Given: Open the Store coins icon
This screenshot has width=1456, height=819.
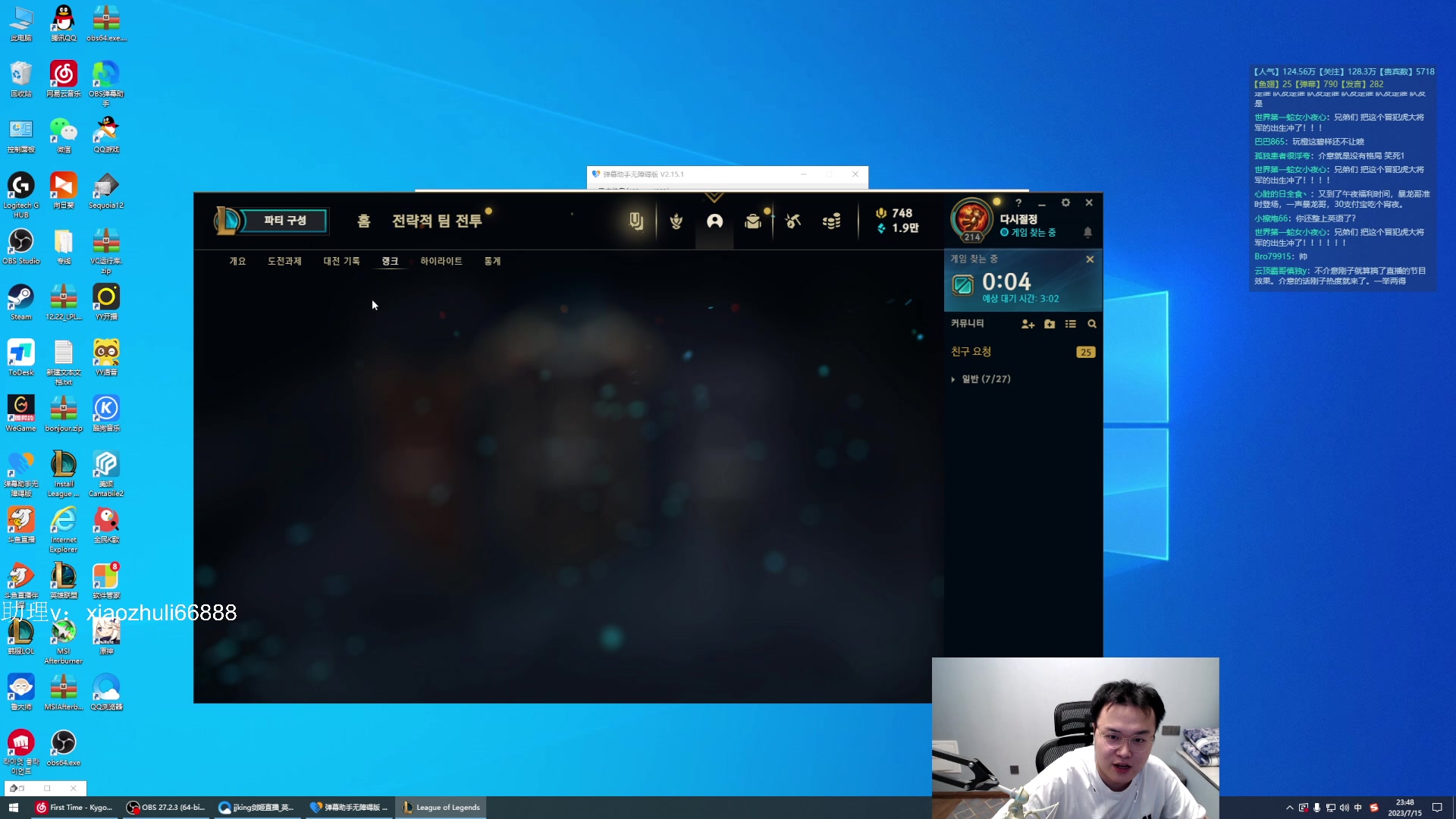Looking at the screenshot, I should click(832, 221).
